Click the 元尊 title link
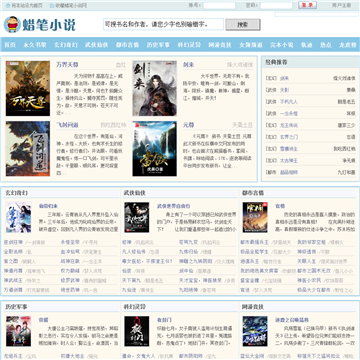360x360 pixels. tap(188, 125)
